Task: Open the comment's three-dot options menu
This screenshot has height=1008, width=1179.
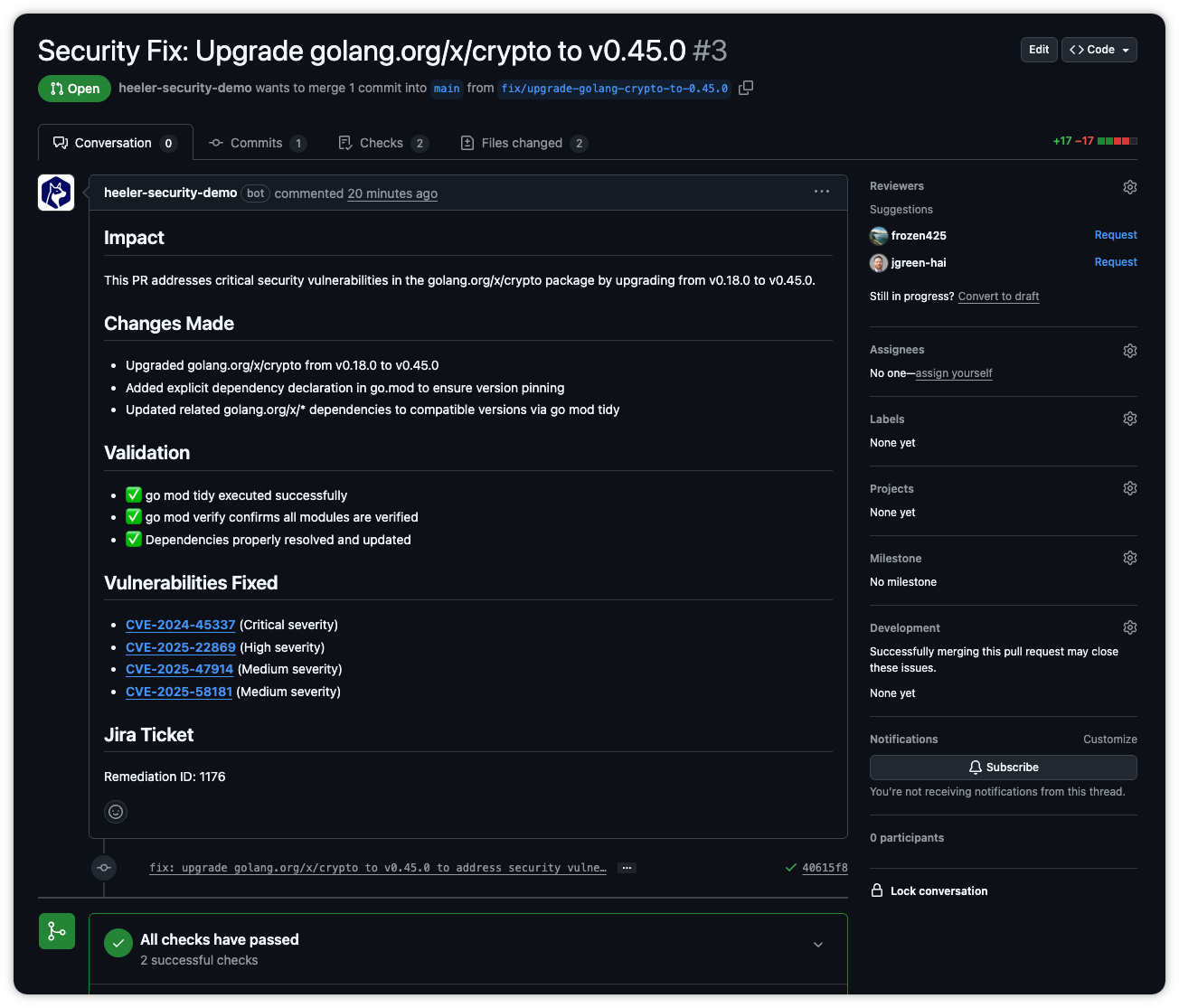Action: [x=821, y=192]
